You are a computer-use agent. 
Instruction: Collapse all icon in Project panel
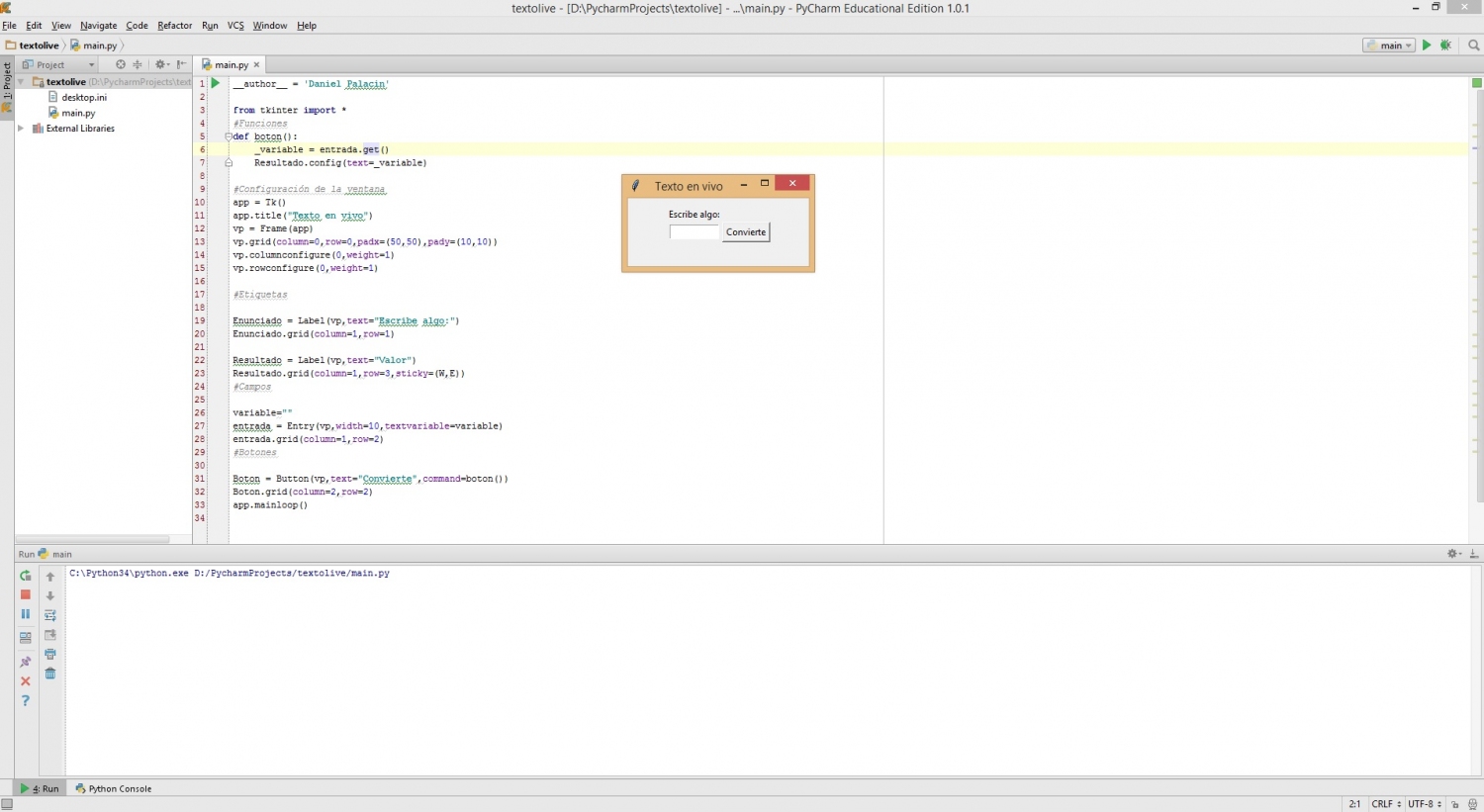138,64
